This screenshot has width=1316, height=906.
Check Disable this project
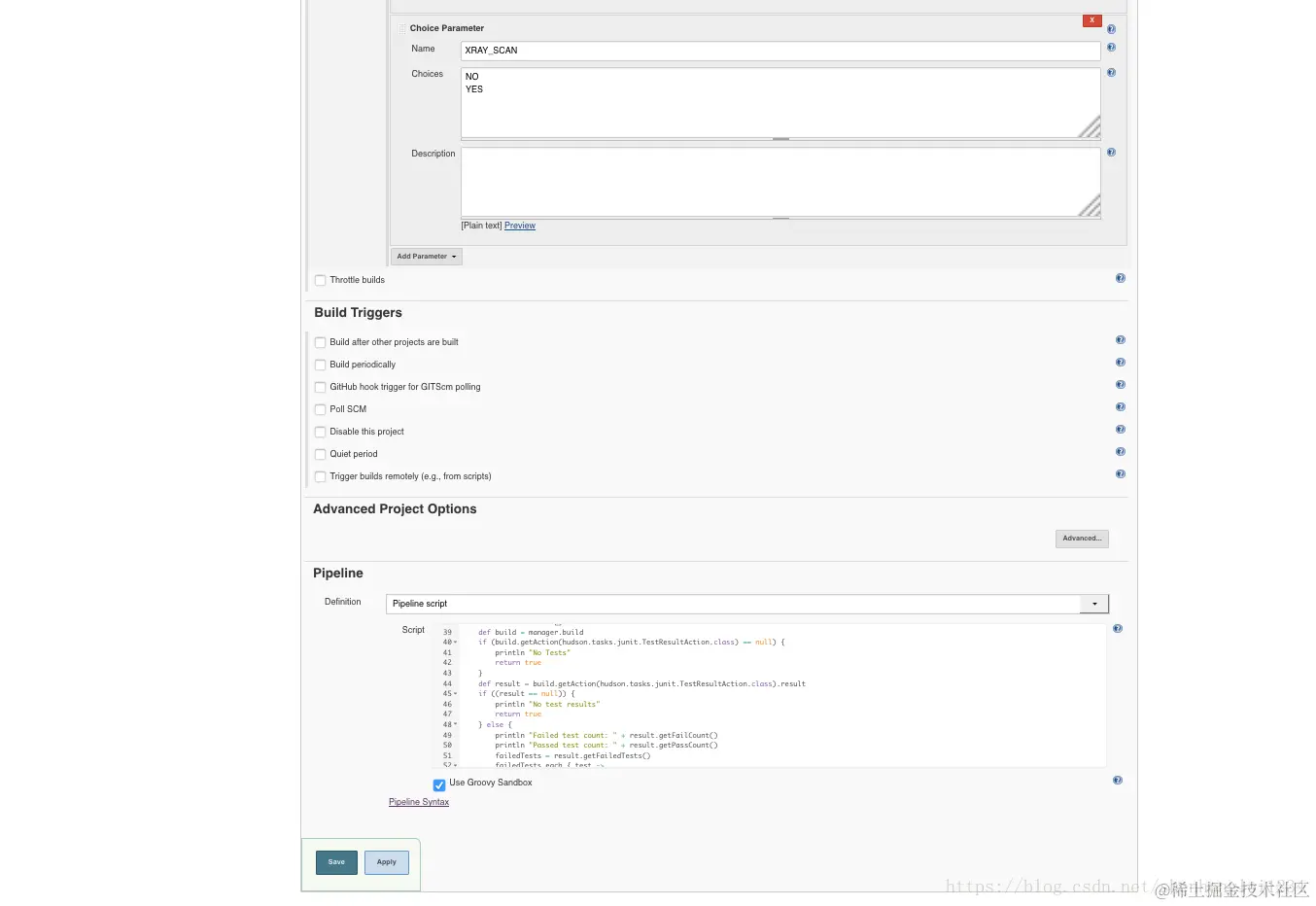[x=320, y=432]
